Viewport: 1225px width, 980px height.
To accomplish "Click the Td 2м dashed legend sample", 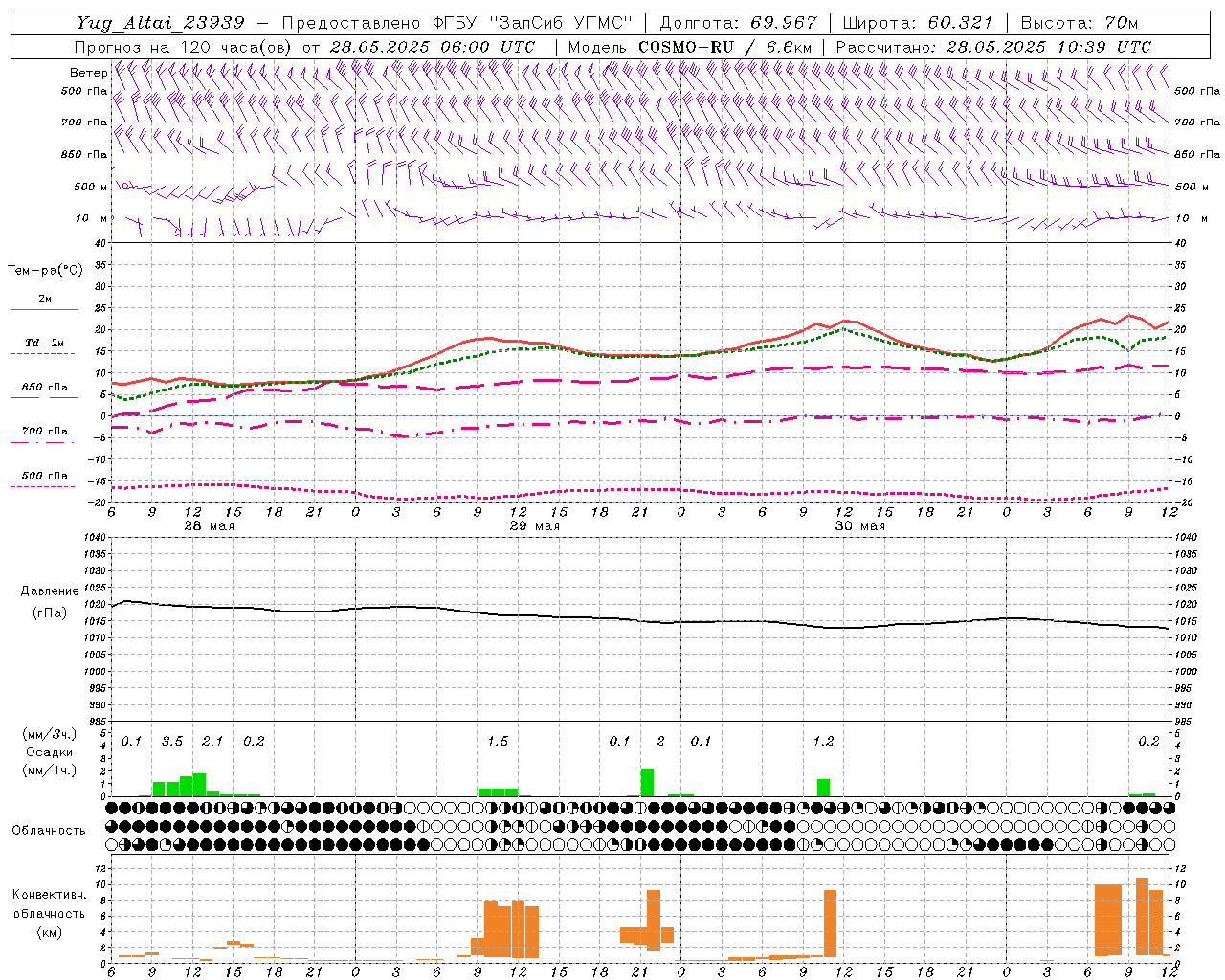I will (42, 353).
